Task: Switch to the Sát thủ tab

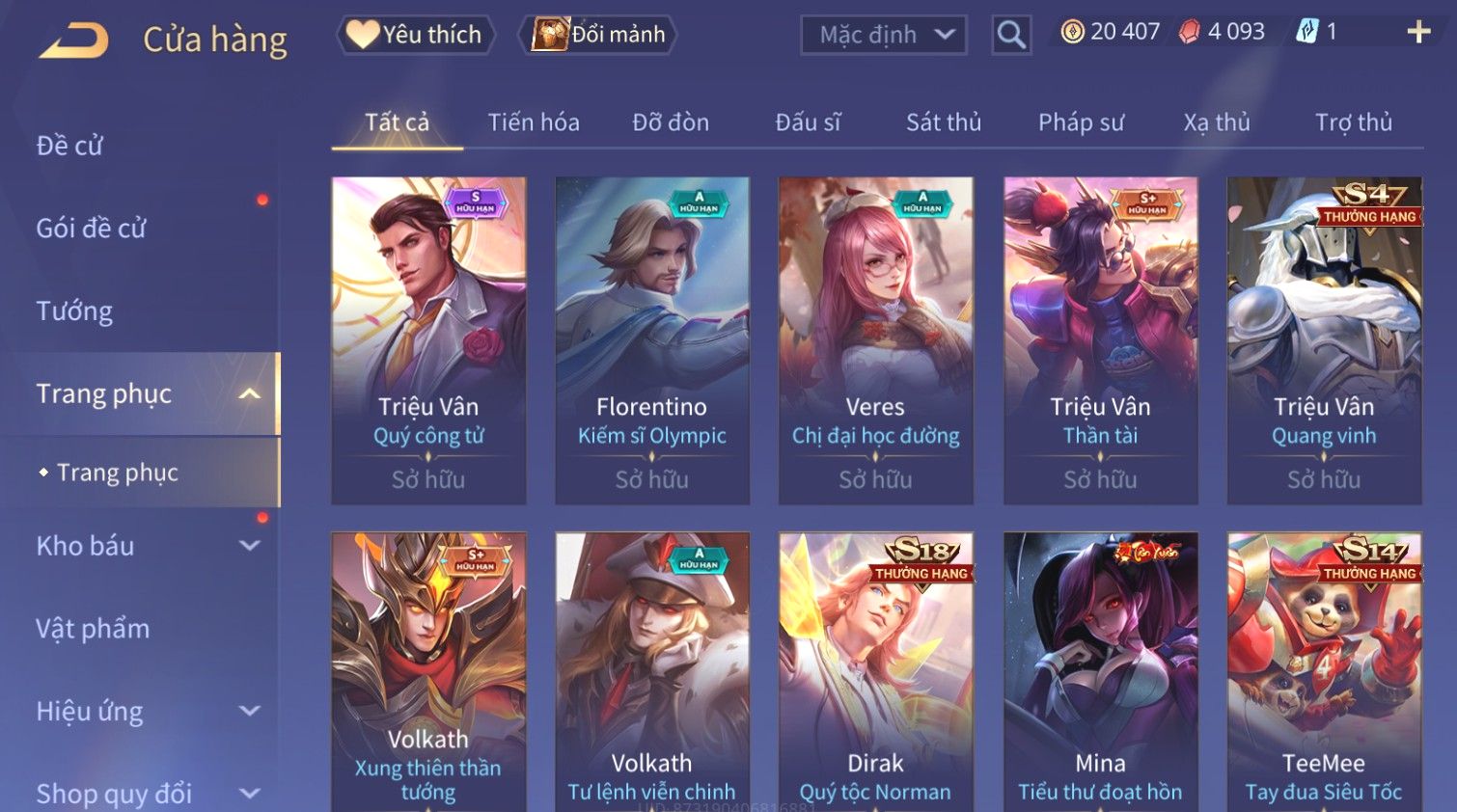Action: click(x=943, y=122)
